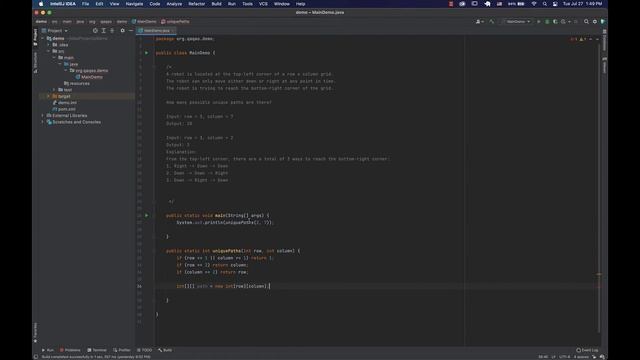Viewport: 640px width, 360px height.
Task: Toggle the Profiler tool window button
Action: pyautogui.click(x=122, y=350)
